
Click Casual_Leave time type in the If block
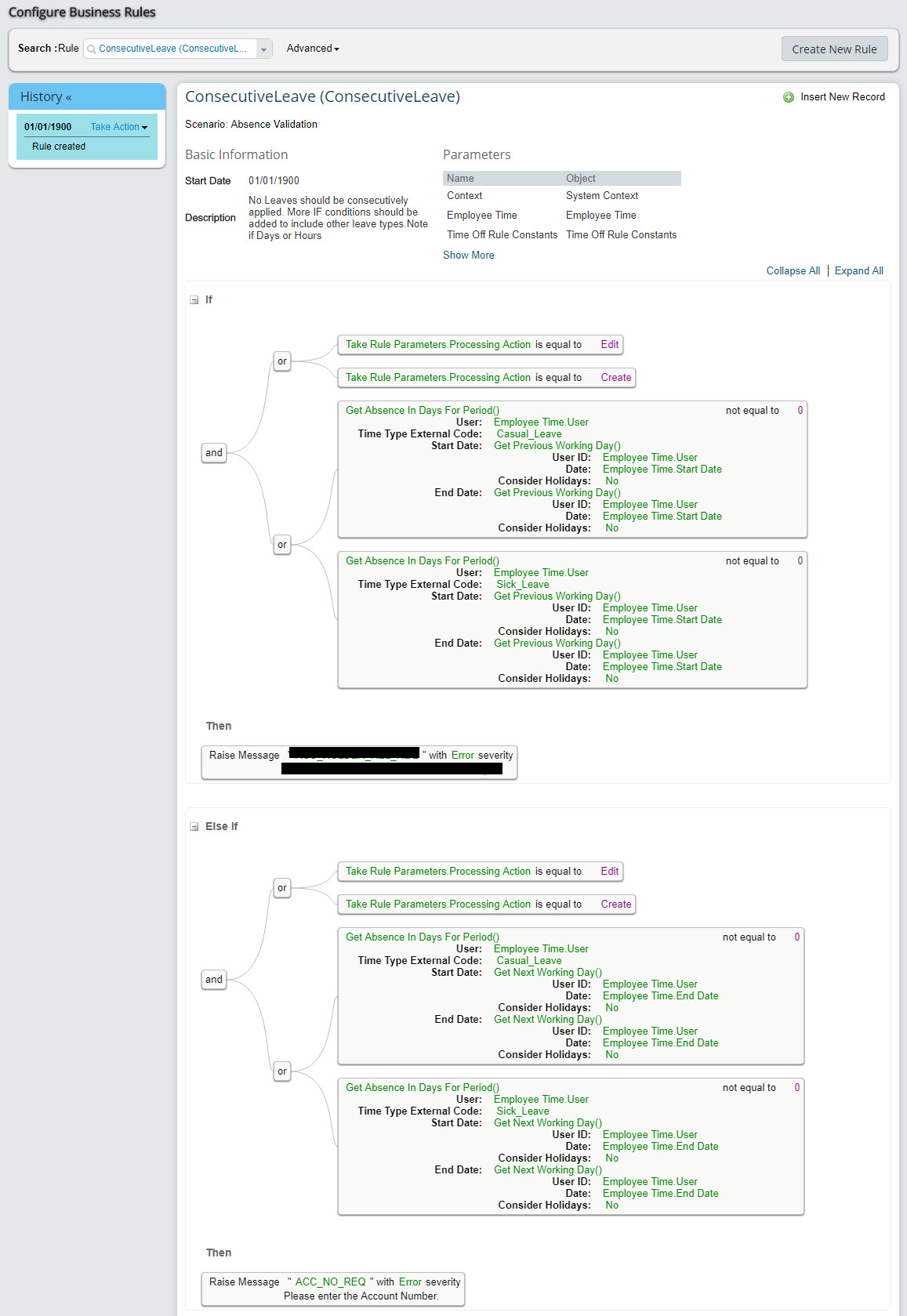pos(529,434)
